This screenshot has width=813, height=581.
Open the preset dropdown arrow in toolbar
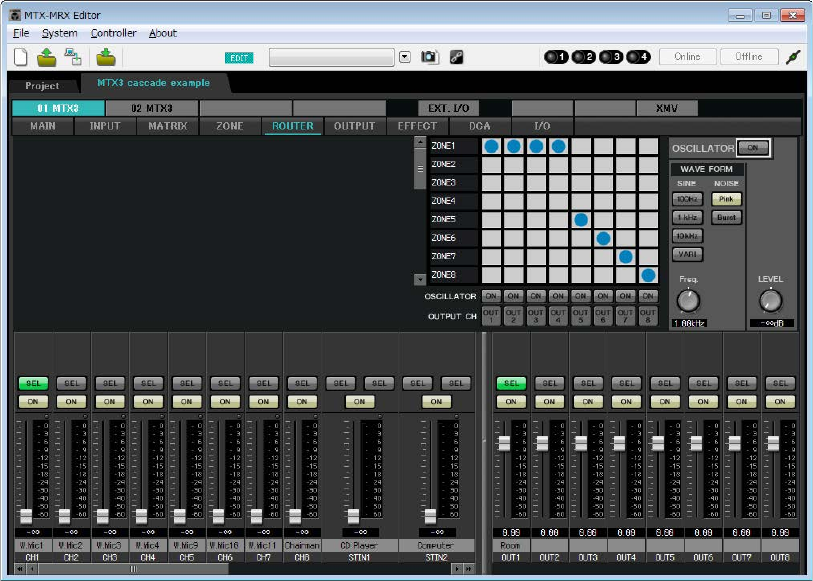(x=405, y=57)
